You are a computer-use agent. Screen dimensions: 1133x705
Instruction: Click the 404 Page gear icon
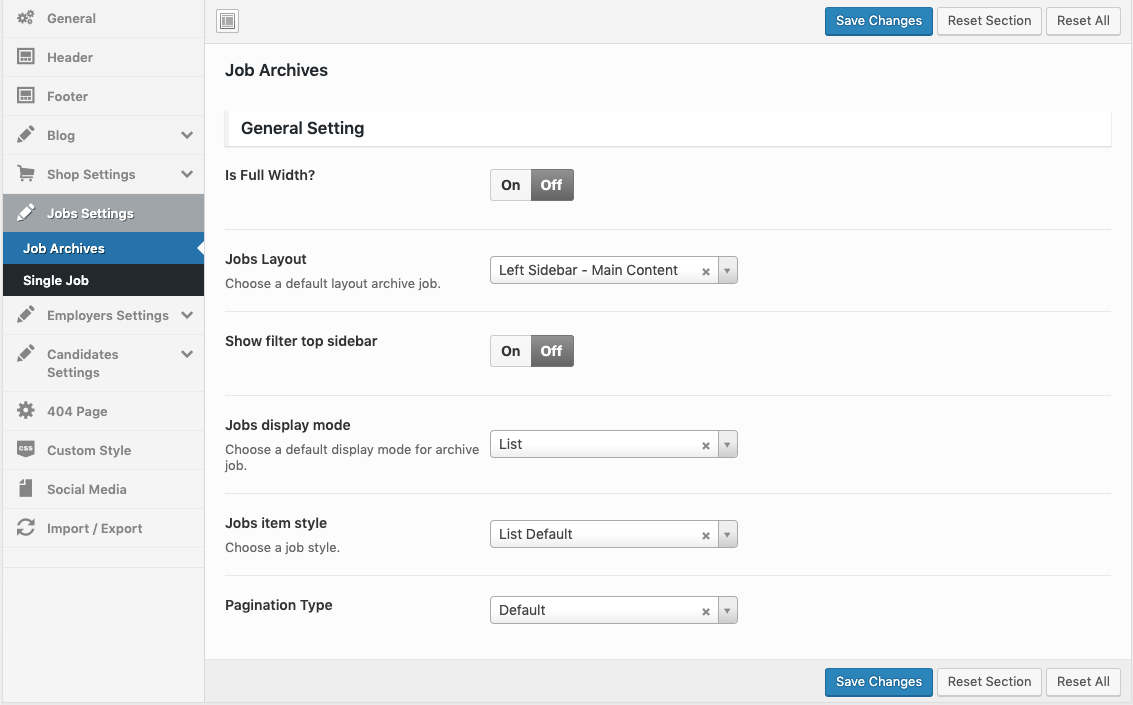26,411
